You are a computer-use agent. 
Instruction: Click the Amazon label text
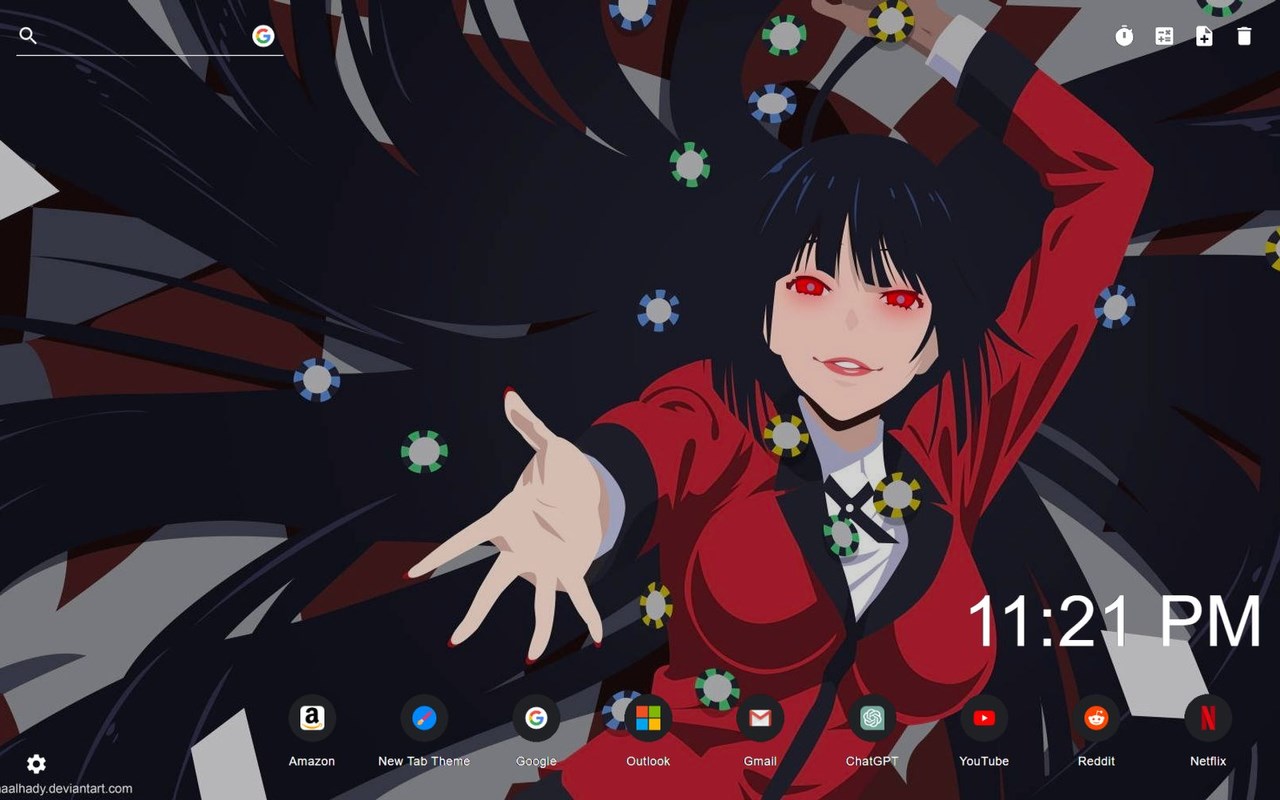312,761
